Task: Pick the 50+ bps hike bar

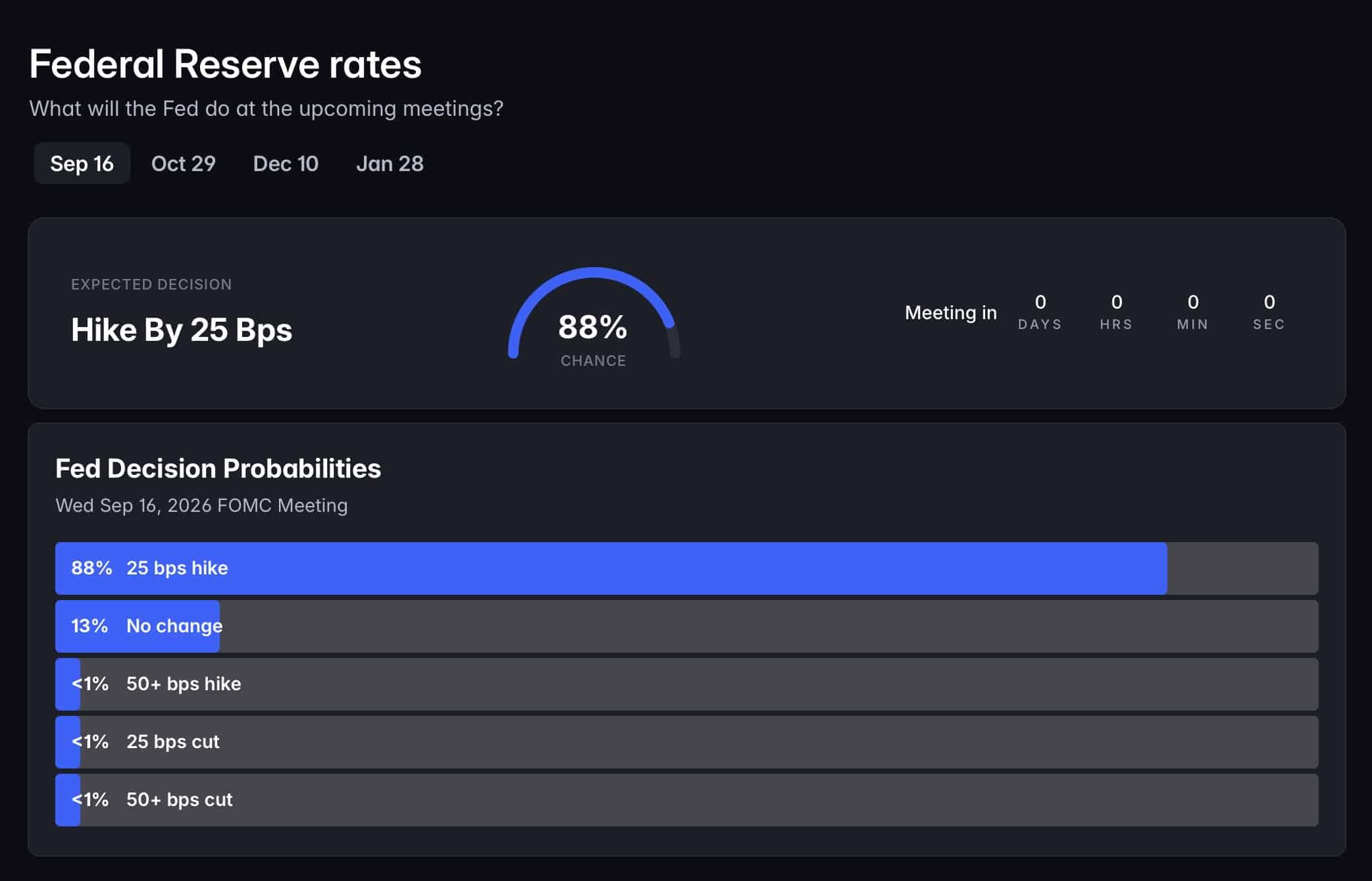Action: pos(687,684)
